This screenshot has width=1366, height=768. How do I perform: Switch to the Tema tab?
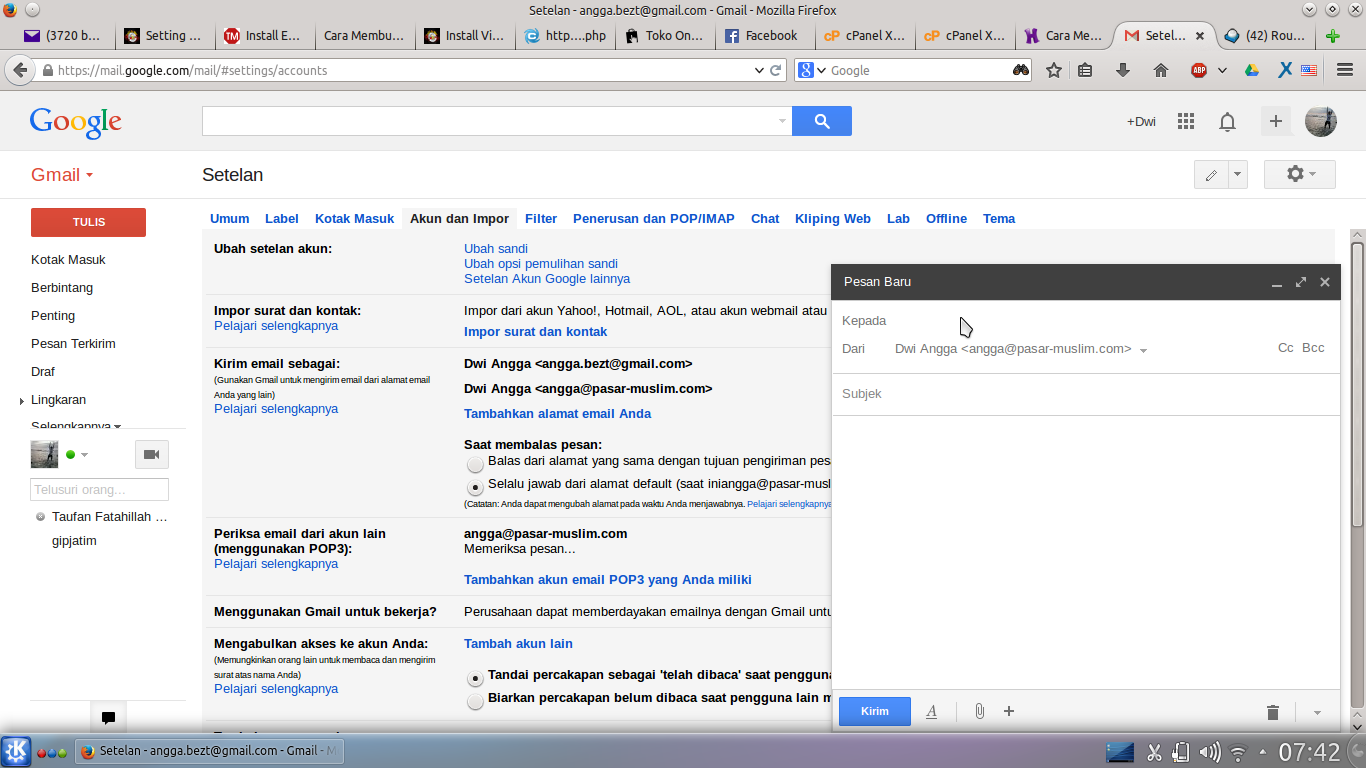[999, 219]
